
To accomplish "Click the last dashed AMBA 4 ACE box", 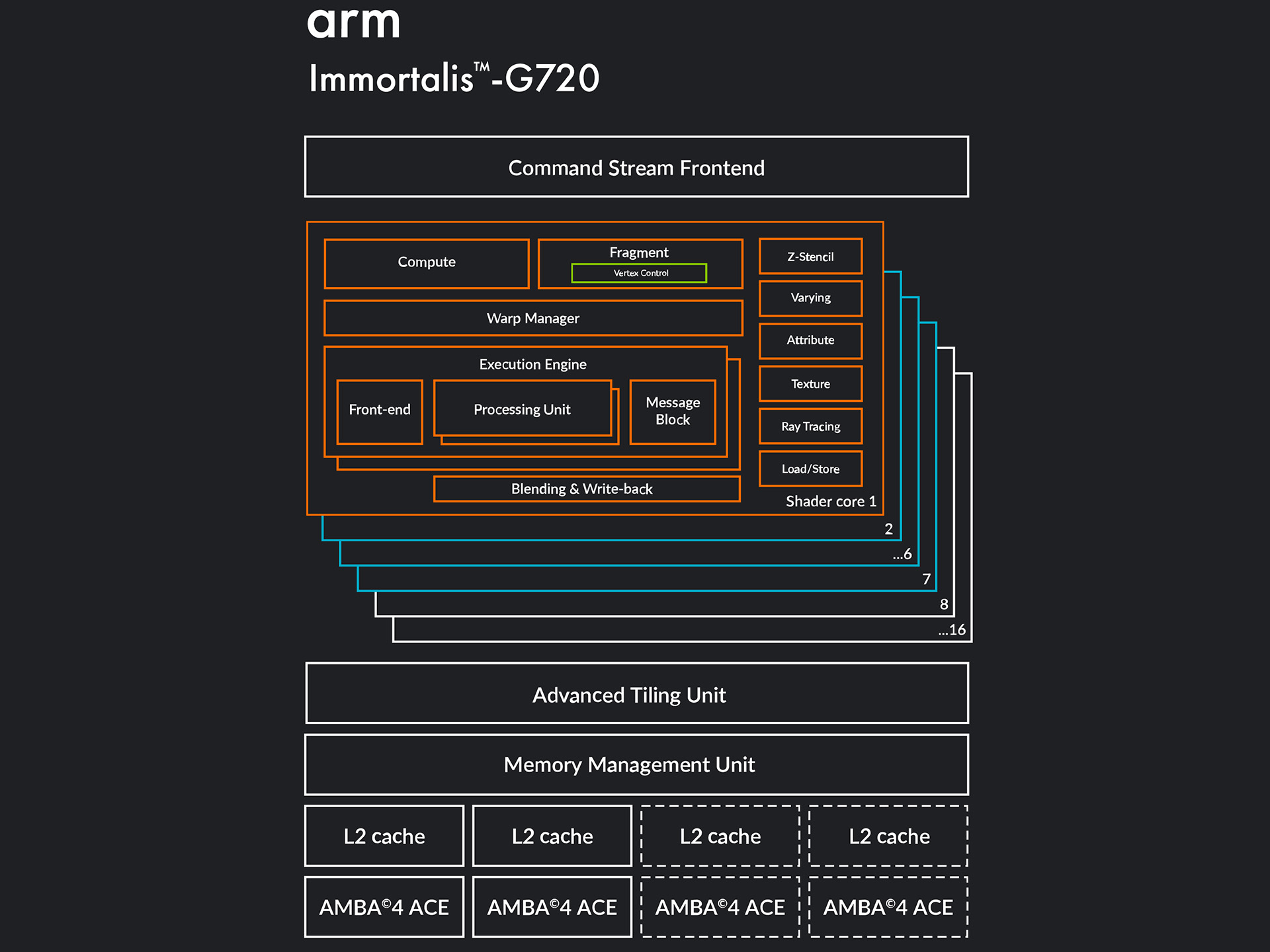I will (x=888, y=907).
